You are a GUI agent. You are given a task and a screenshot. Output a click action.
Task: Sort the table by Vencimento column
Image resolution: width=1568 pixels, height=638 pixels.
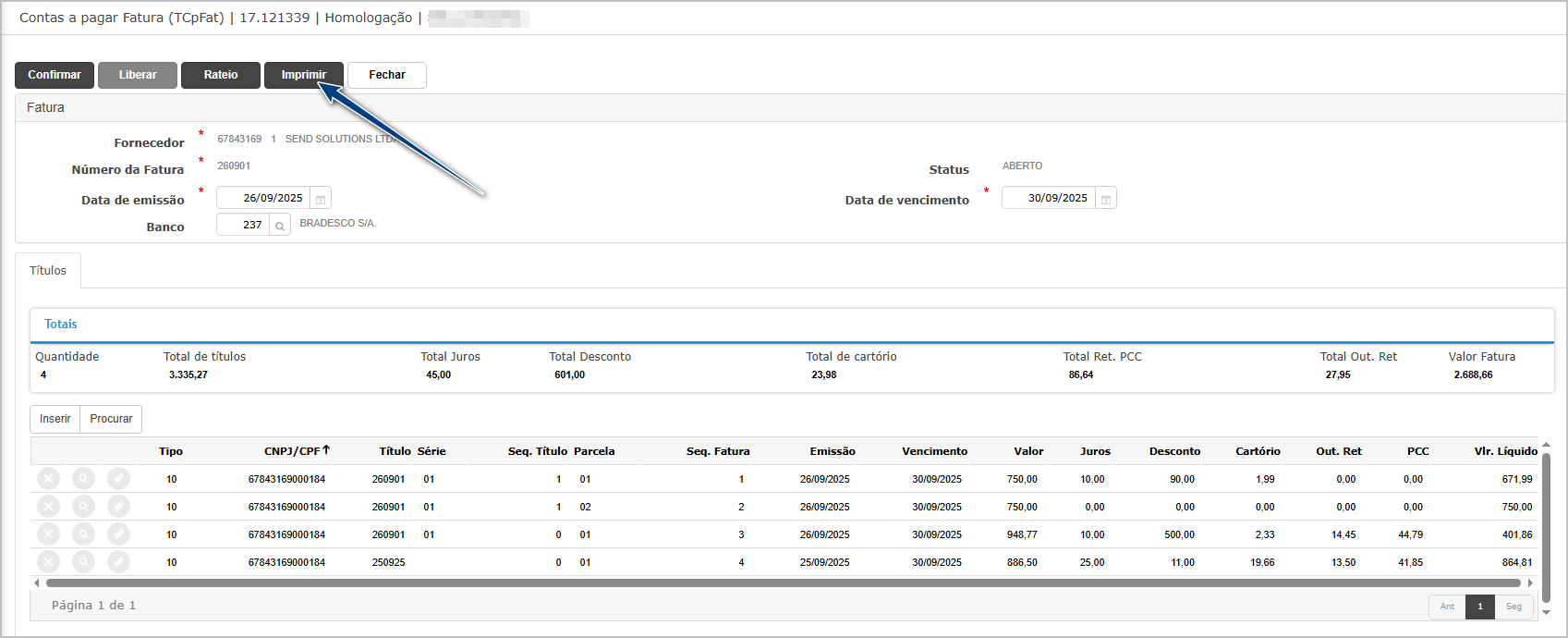coord(934,451)
